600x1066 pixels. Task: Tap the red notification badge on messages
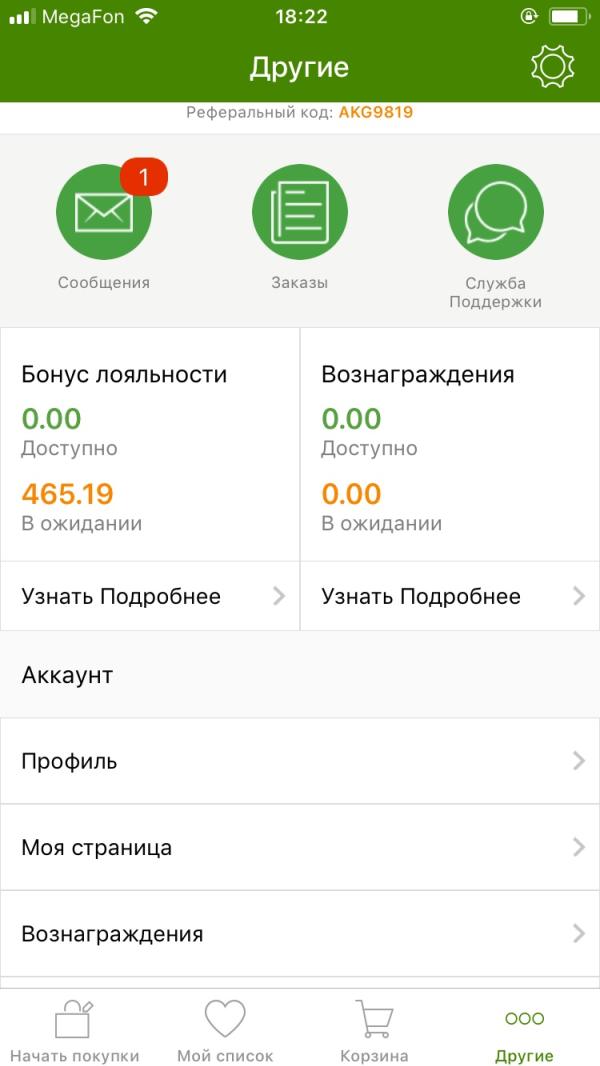[x=143, y=177]
